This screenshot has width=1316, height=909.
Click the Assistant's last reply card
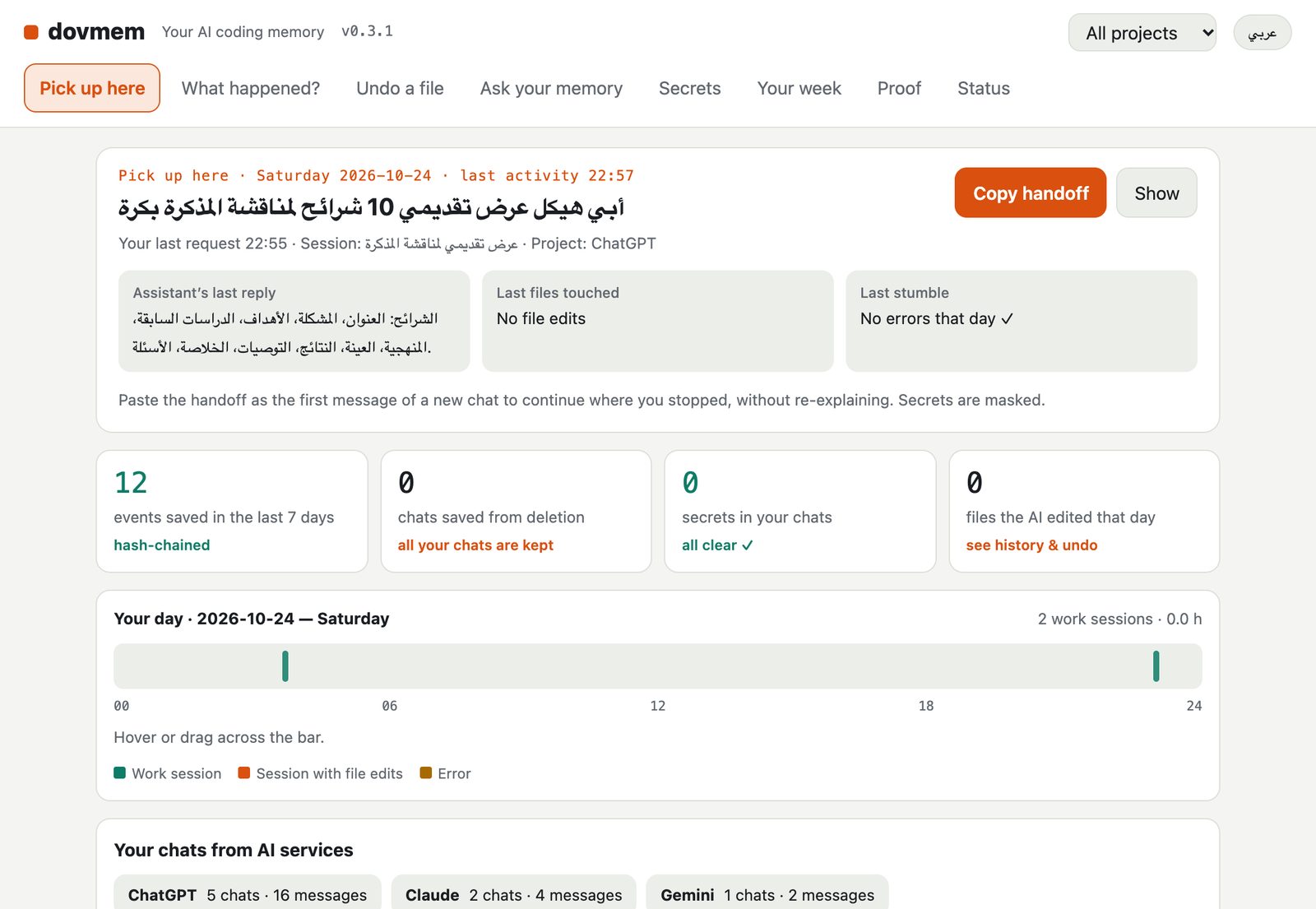click(x=294, y=321)
